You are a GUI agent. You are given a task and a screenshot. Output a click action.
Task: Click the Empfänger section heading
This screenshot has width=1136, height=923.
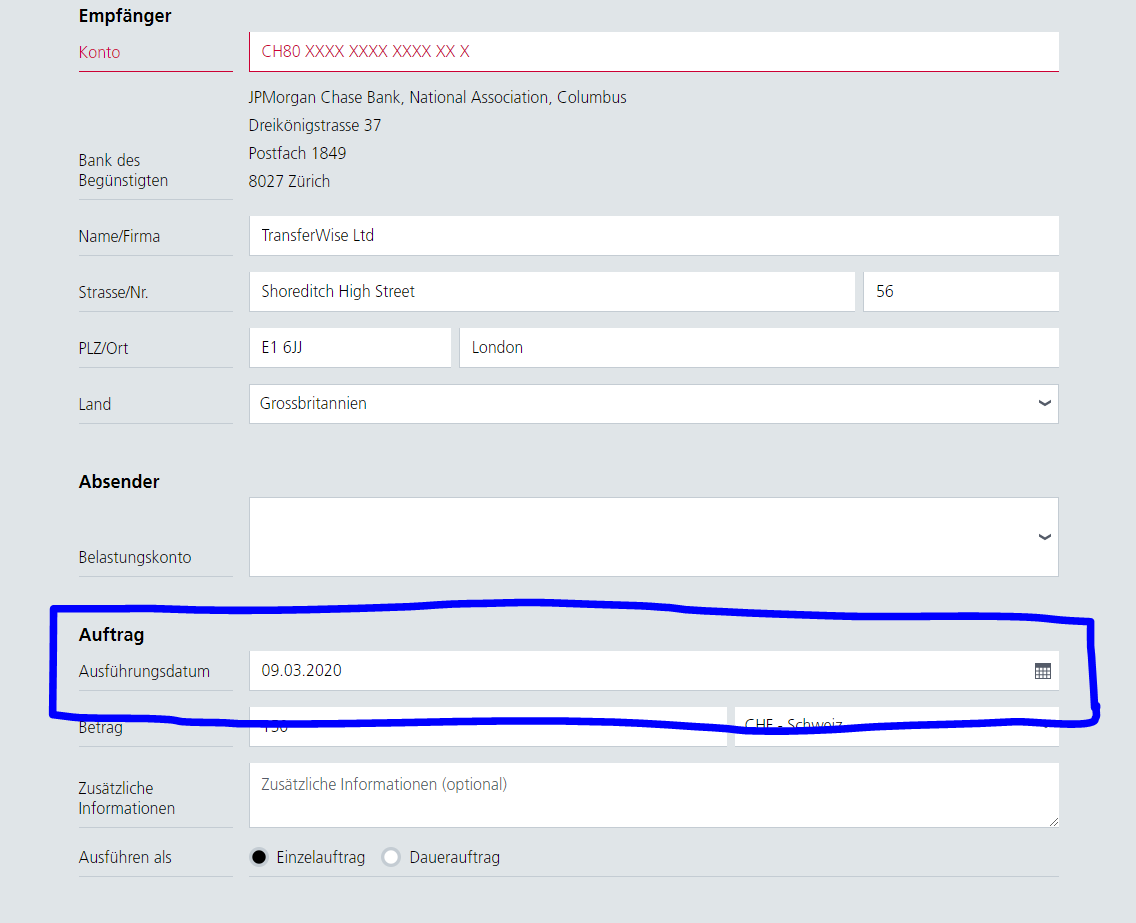click(125, 16)
